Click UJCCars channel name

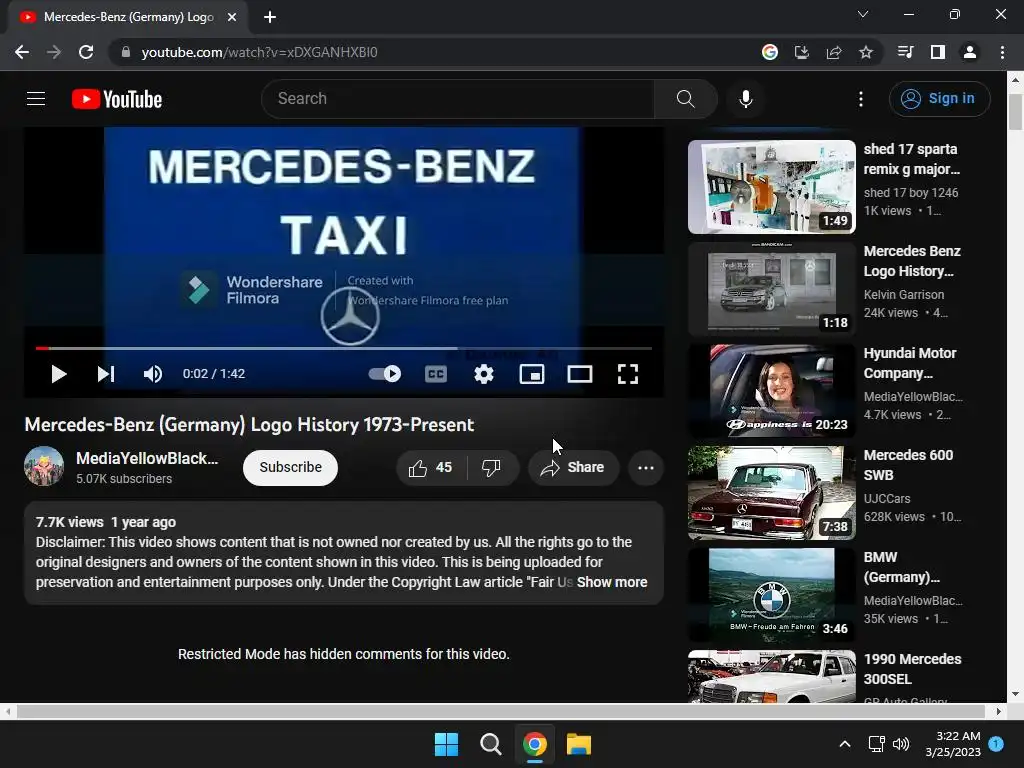point(887,498)
